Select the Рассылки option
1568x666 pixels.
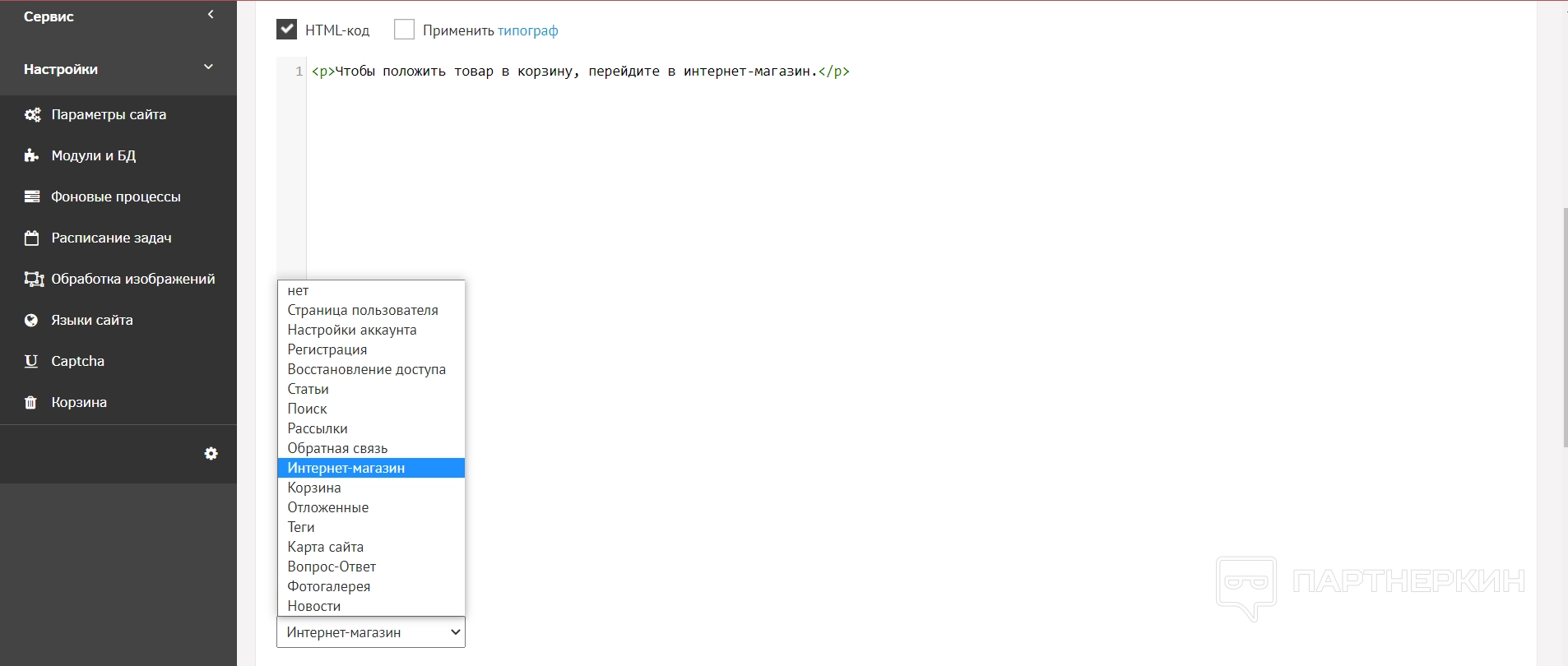pos(371,428)
